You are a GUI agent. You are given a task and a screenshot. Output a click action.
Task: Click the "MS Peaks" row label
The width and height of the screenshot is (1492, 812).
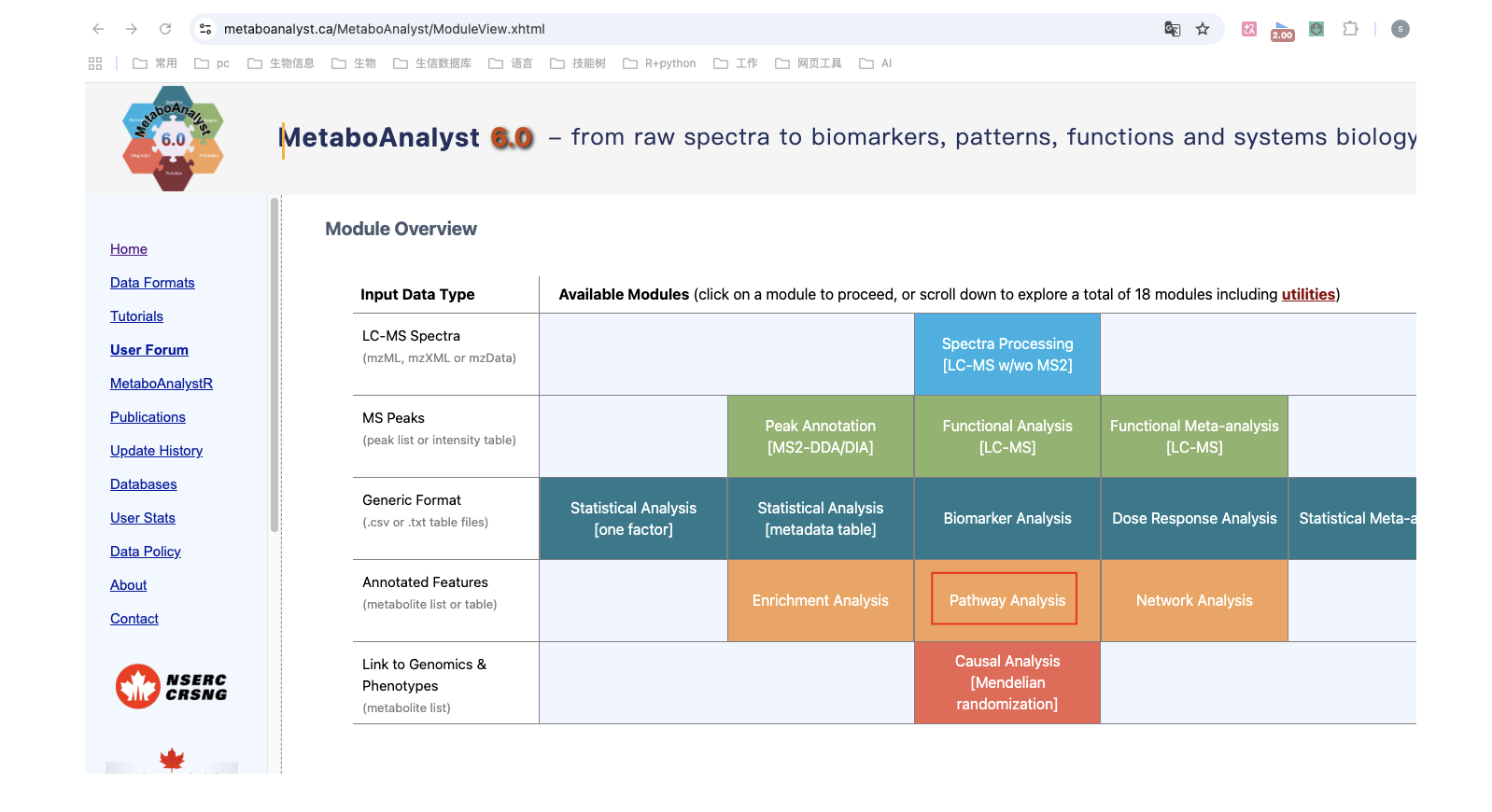point(393,418)
